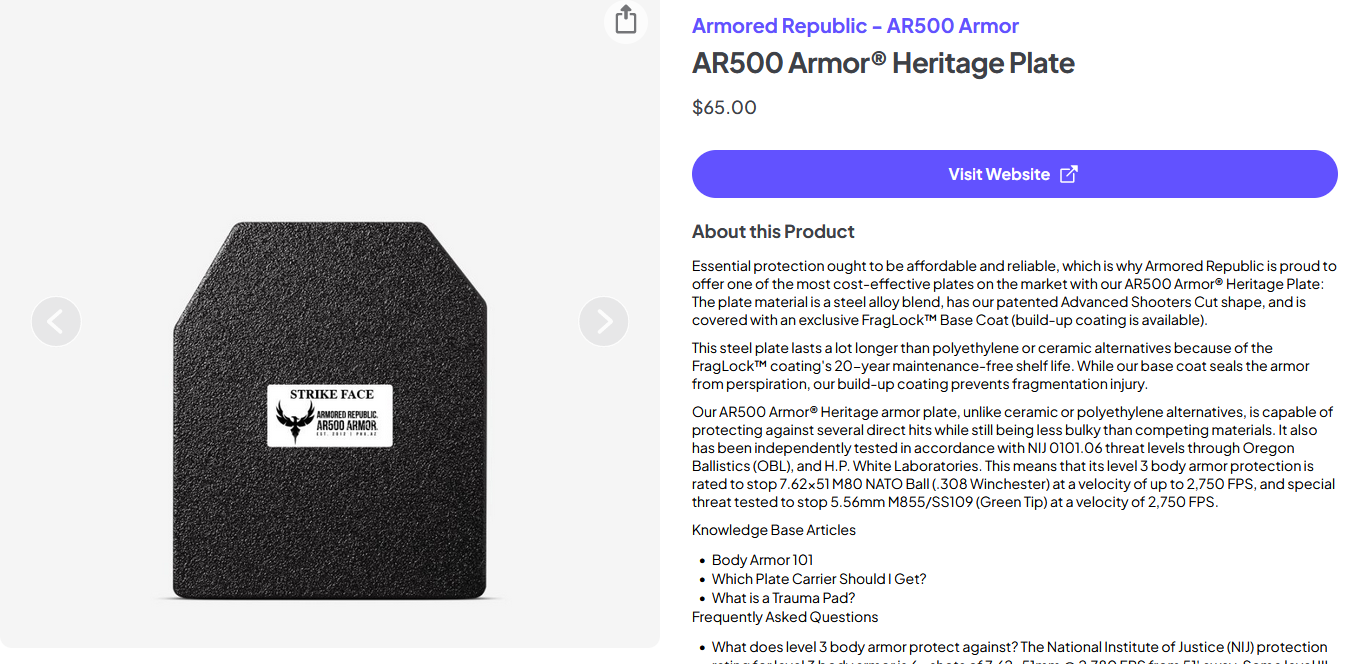Image resolution: width=1362 pixels, height=664 pixels.
Task: Click the paragraph starting Essential protection ought
Action: 1014,293
